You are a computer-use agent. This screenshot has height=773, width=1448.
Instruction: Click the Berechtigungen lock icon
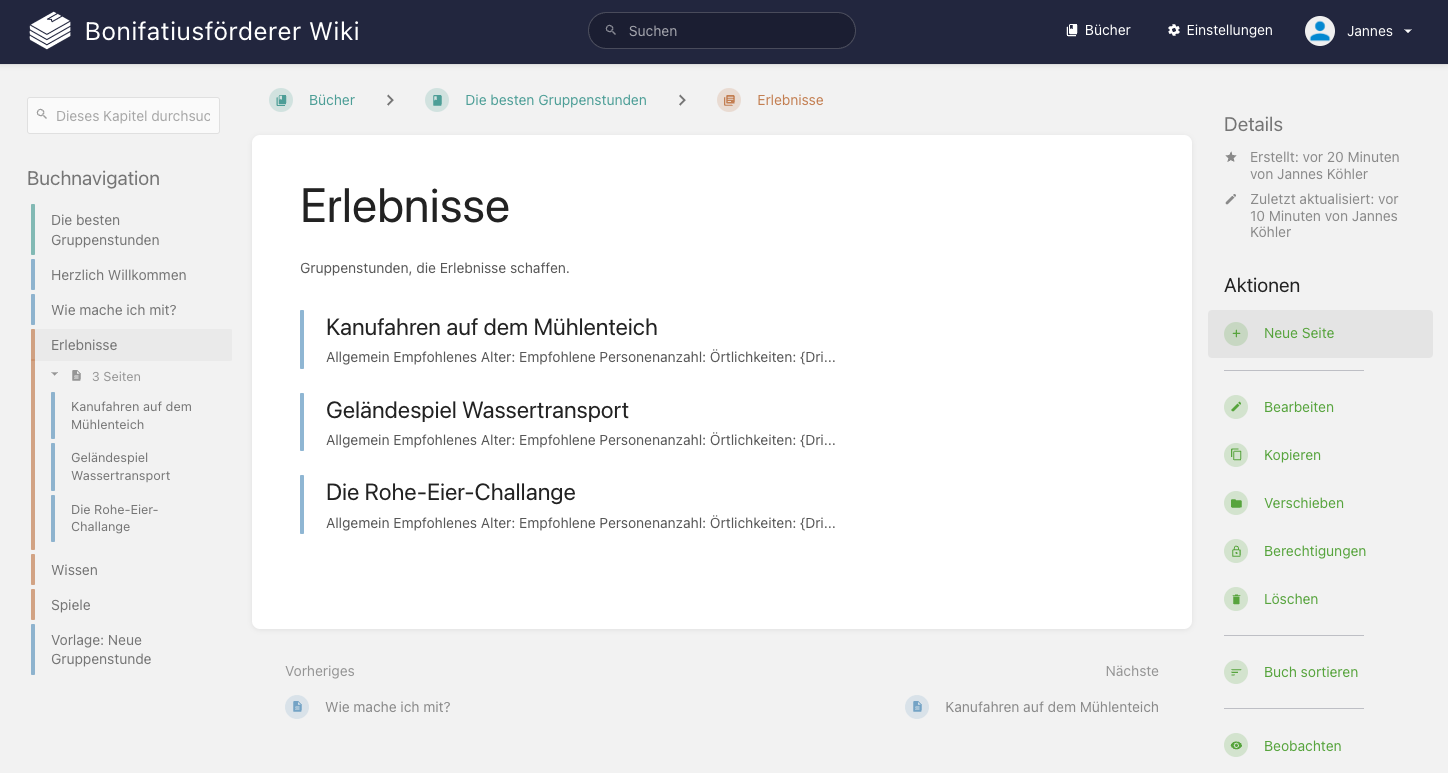pos(1236,551)
